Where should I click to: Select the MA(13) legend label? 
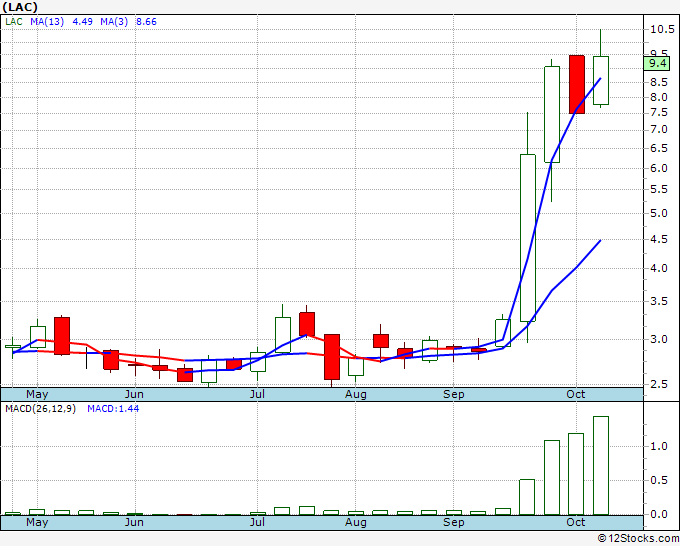pyautogui.click(x=47, y=22)
